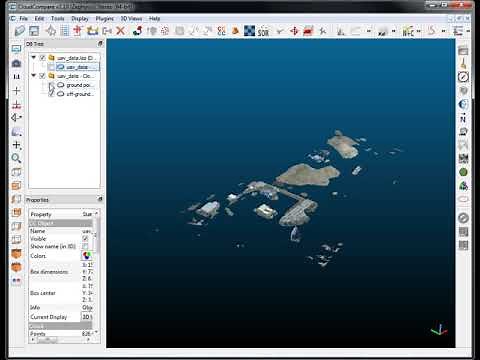Toggle checkbox of off-ground points cloud
The height and width of the screenshot is (360, 480).
pyautogui.click(x=51, y=94)
